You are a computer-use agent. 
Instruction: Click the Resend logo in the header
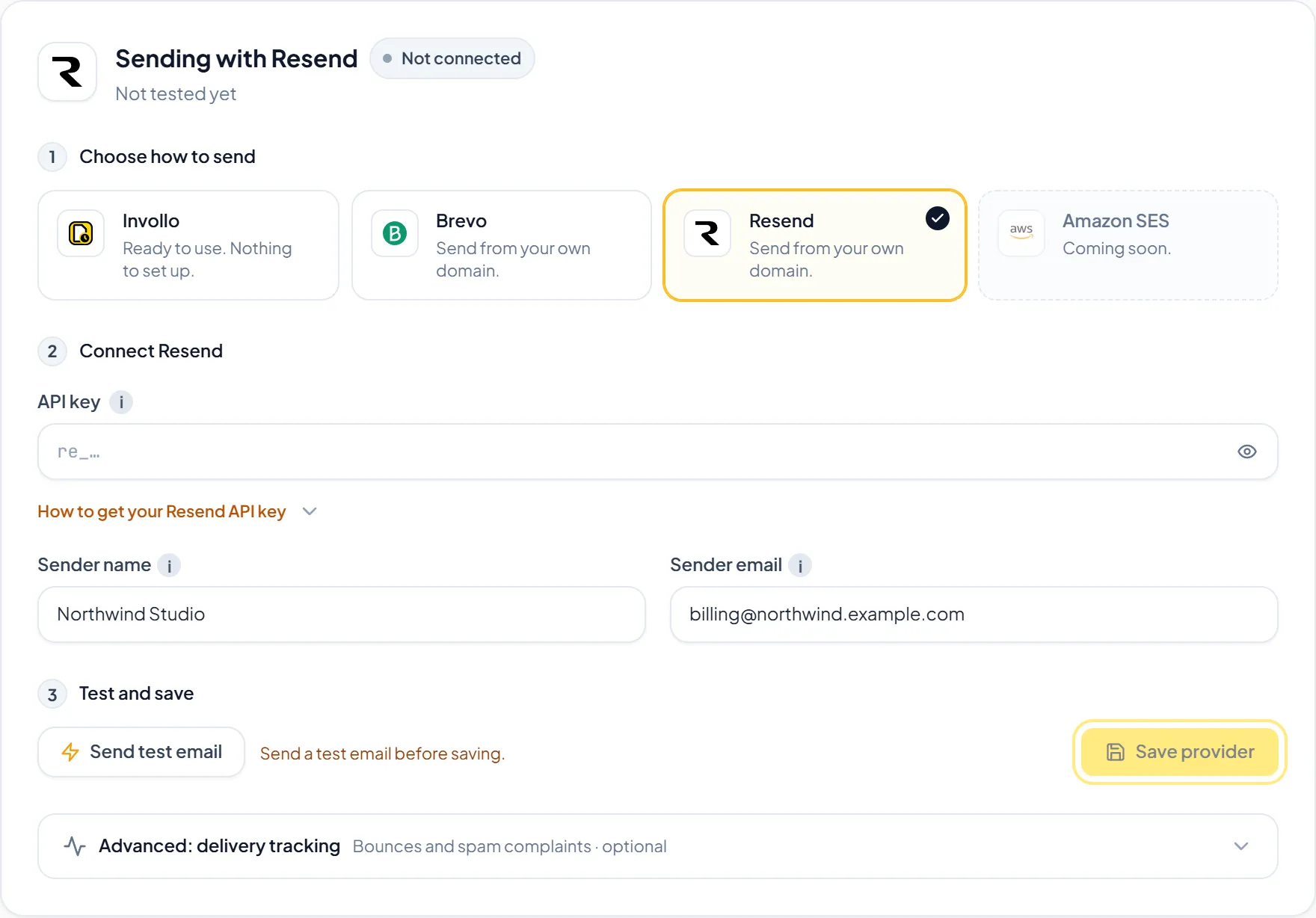tap(67, 72)
